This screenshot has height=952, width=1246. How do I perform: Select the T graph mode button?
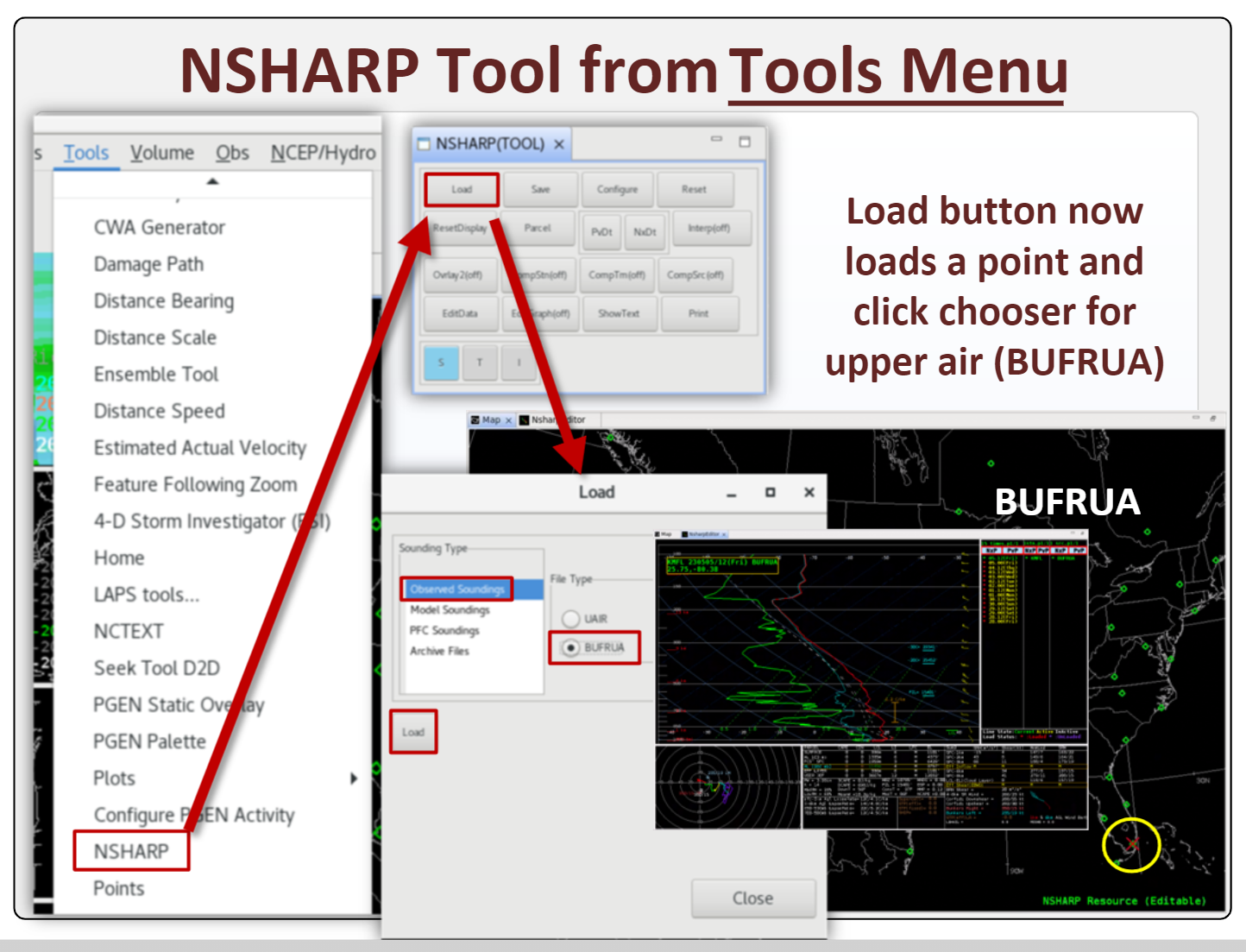point(480,363)
